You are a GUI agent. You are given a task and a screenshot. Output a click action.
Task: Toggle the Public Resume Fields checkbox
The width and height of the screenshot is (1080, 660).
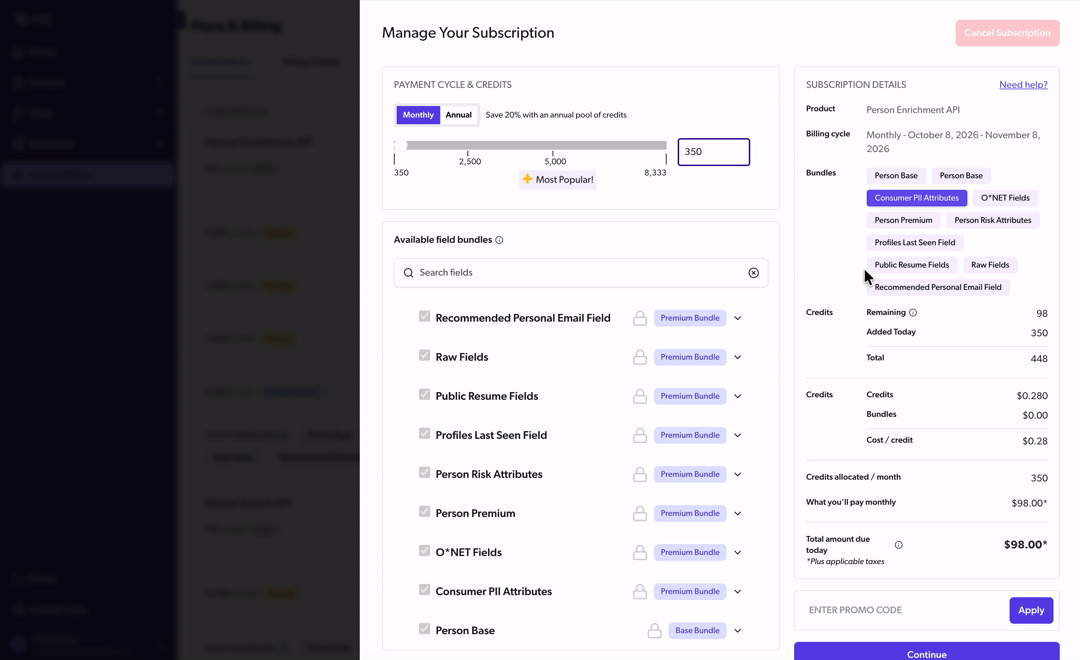click(x=424, y=394)
